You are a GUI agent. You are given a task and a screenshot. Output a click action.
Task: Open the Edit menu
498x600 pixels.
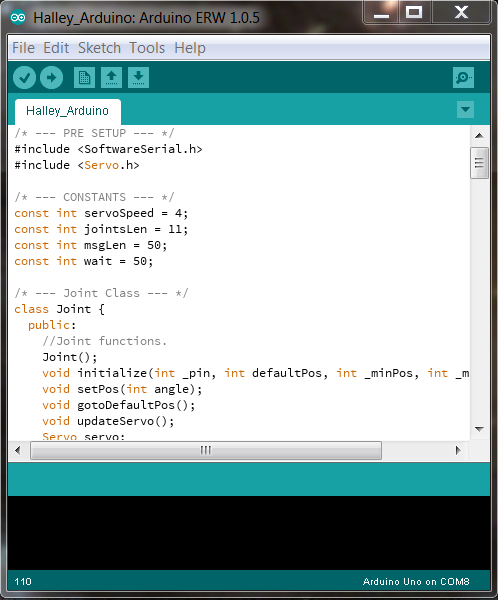tap(56, 48)
